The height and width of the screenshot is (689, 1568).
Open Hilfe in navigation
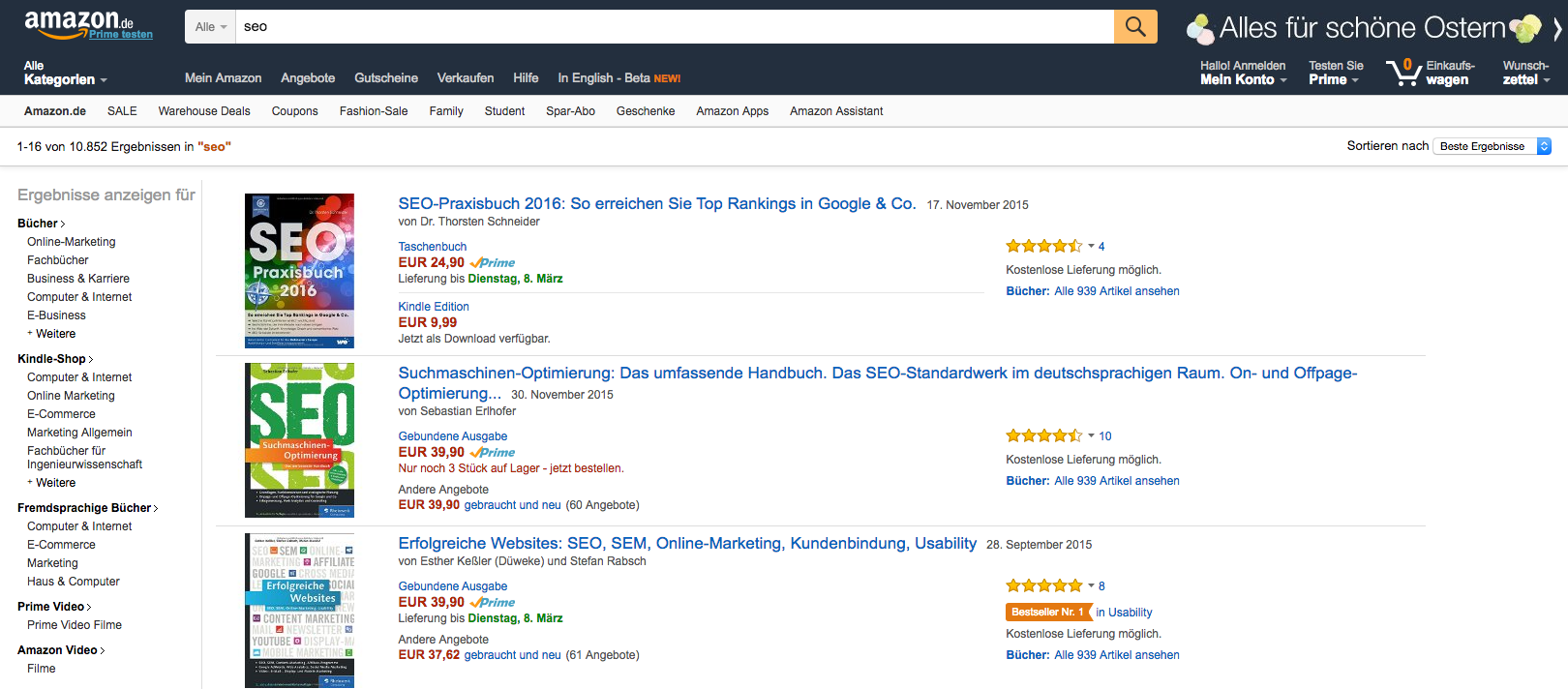[526, 78]
